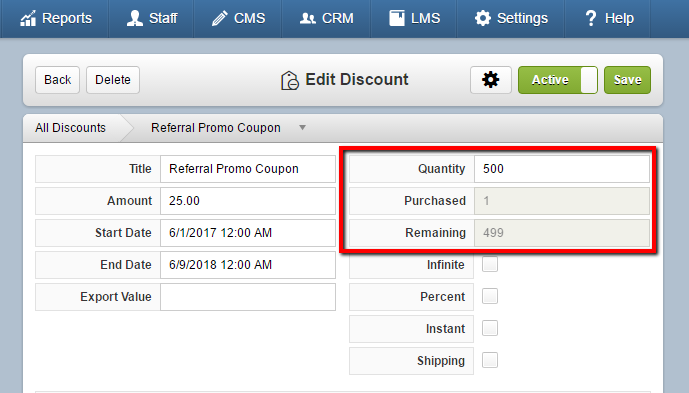Tick the Instant checkbox
The height and width of the screenshot is (393, 689).
pyautogui.click(x=490, y=328)
